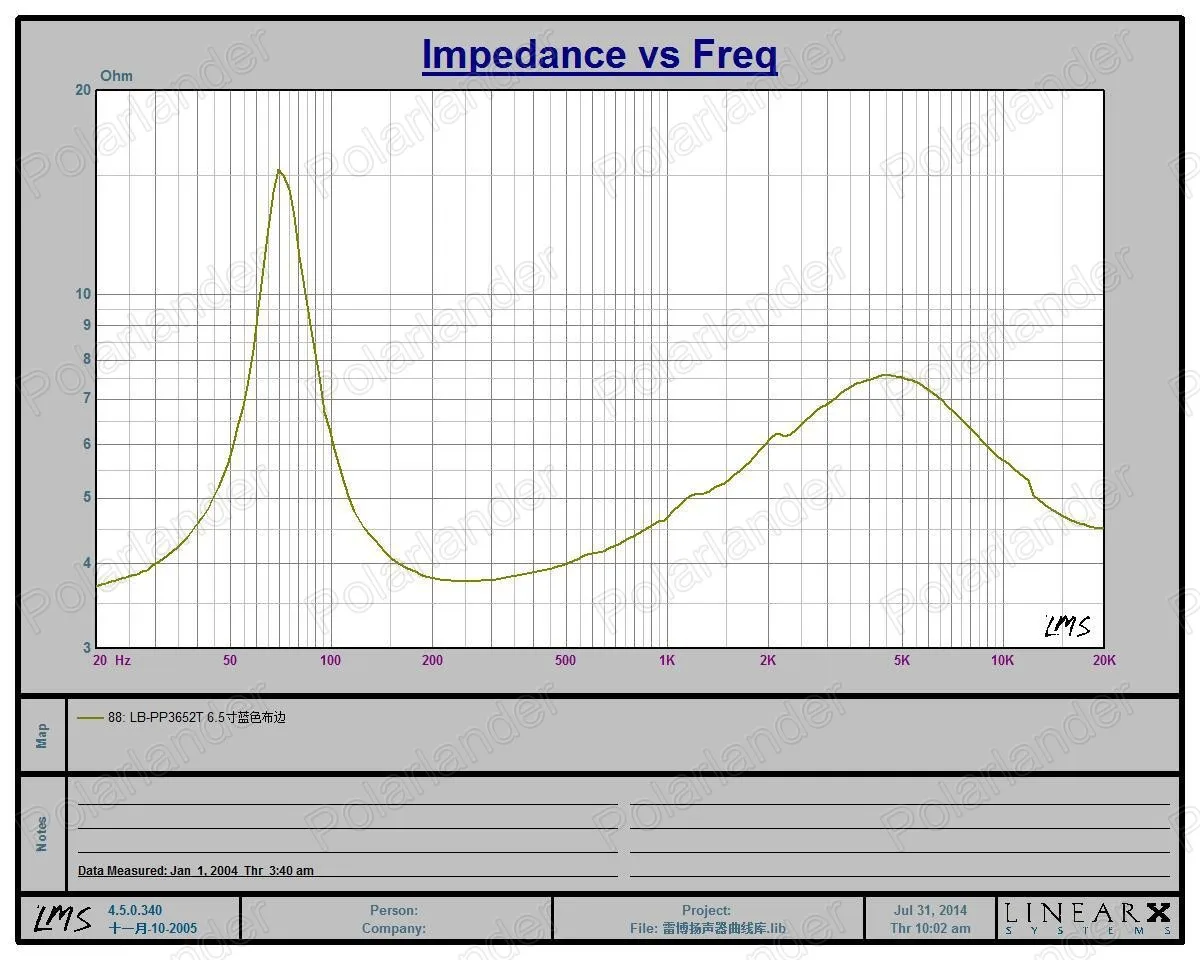The image size is (1200, 960).
Task: Click the Map panel label
Action: coord(42,736)
